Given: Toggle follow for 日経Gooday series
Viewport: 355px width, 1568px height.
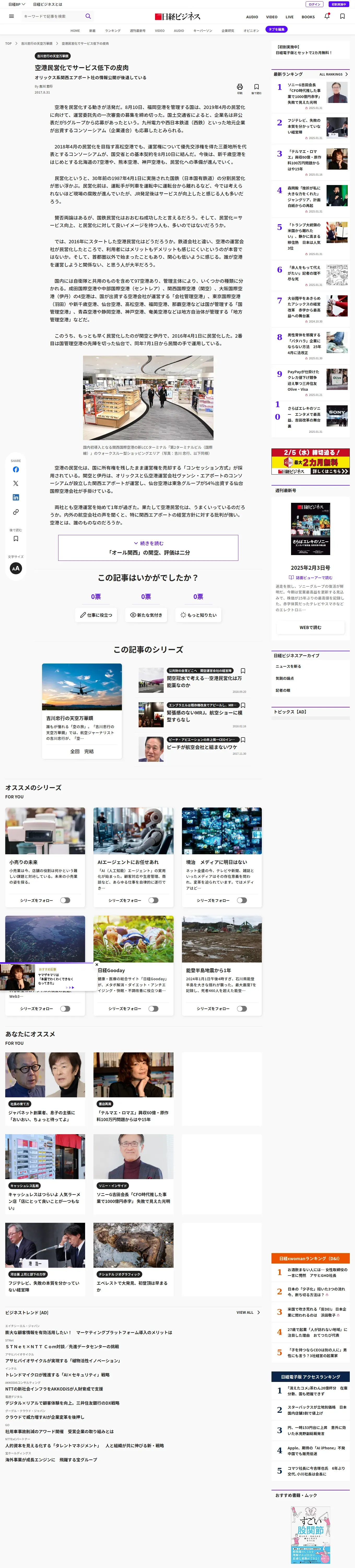Looking at the screenshot, I should tap(153, 1008).
